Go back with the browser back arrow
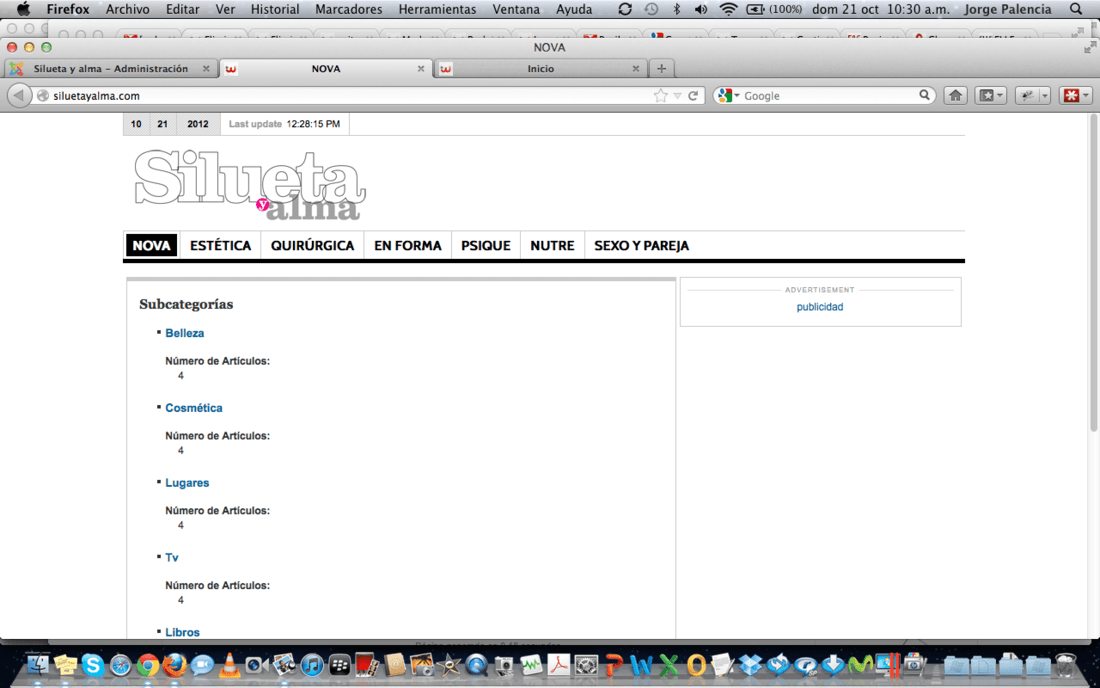 point(19,95)
